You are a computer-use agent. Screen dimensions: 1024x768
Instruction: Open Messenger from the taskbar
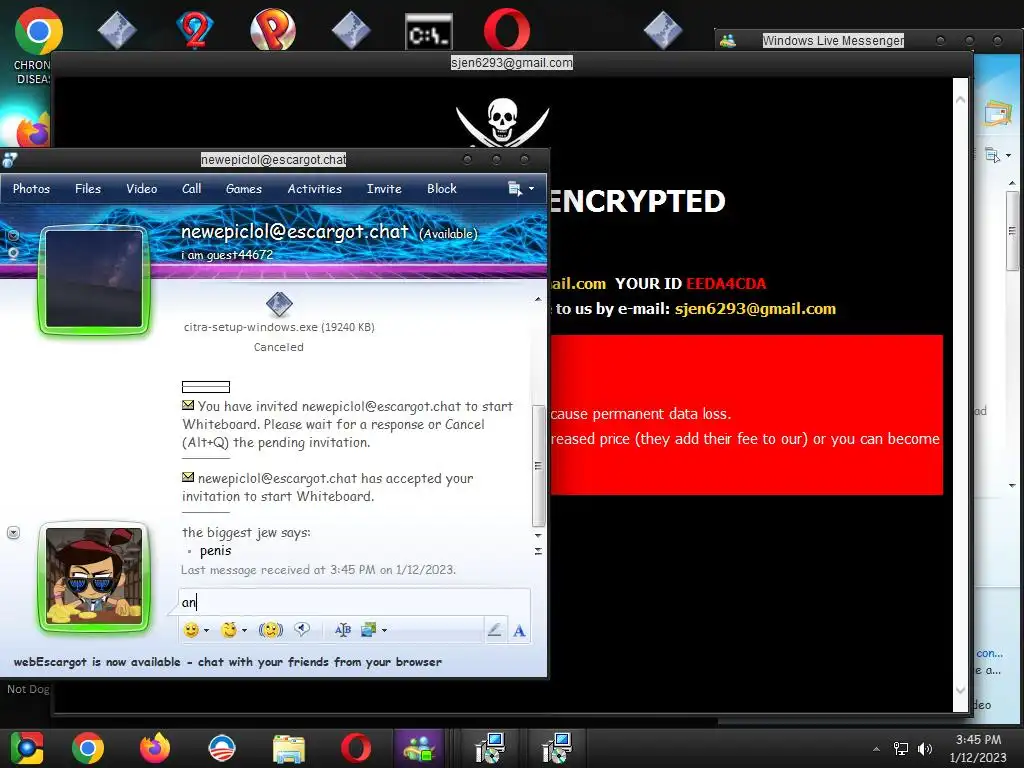[419, 748]
